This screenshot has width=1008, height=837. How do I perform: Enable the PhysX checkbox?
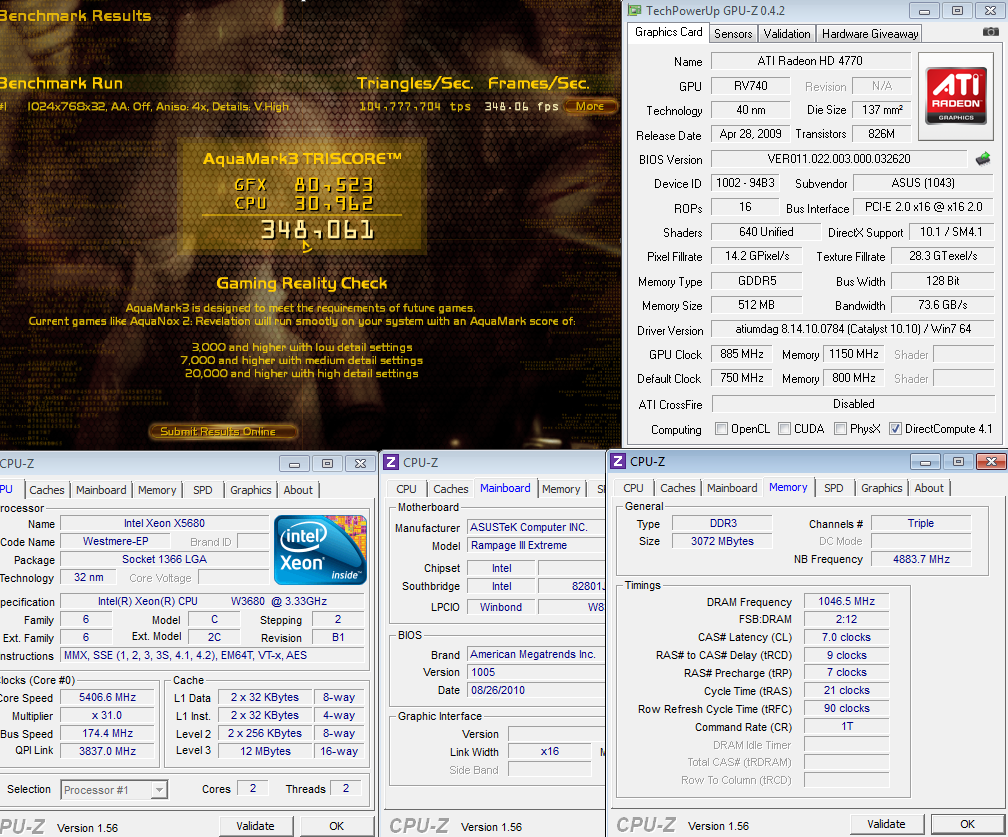pyautogui.click(x=840, y=429)
